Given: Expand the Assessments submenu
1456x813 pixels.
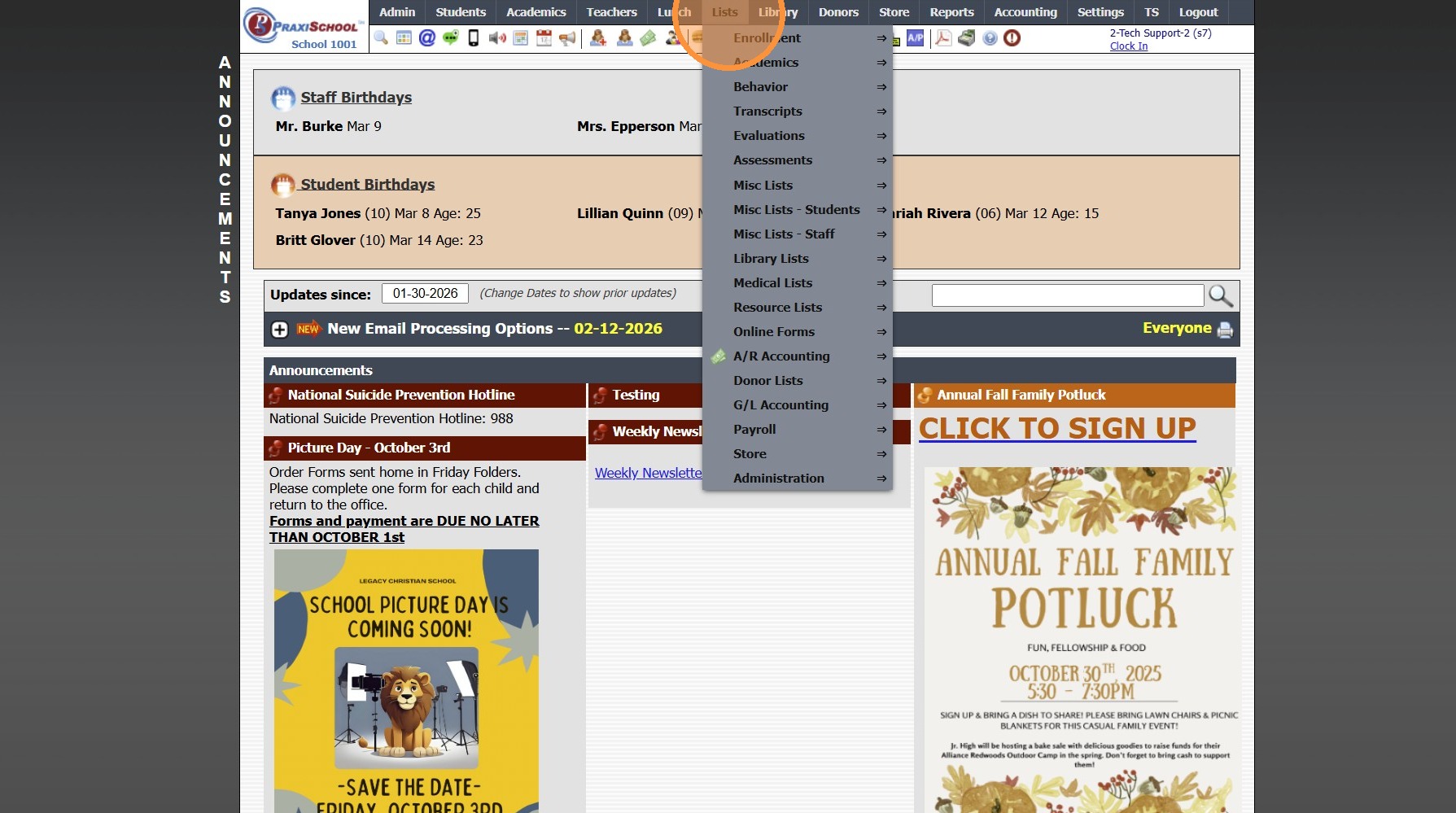Looking at the screenshot, I should [798, 160].
